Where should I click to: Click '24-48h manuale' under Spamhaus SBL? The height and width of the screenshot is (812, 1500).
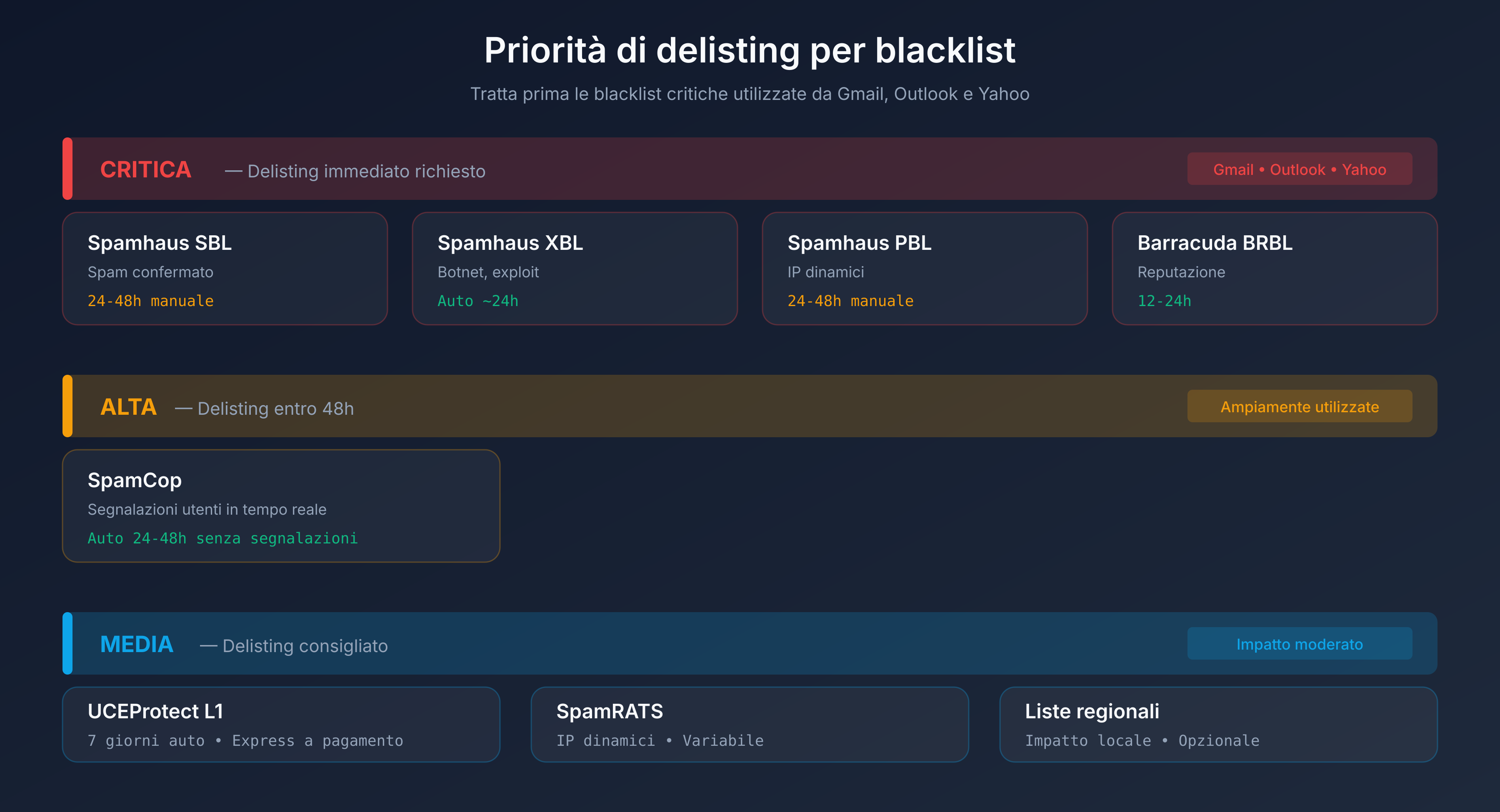150,301
